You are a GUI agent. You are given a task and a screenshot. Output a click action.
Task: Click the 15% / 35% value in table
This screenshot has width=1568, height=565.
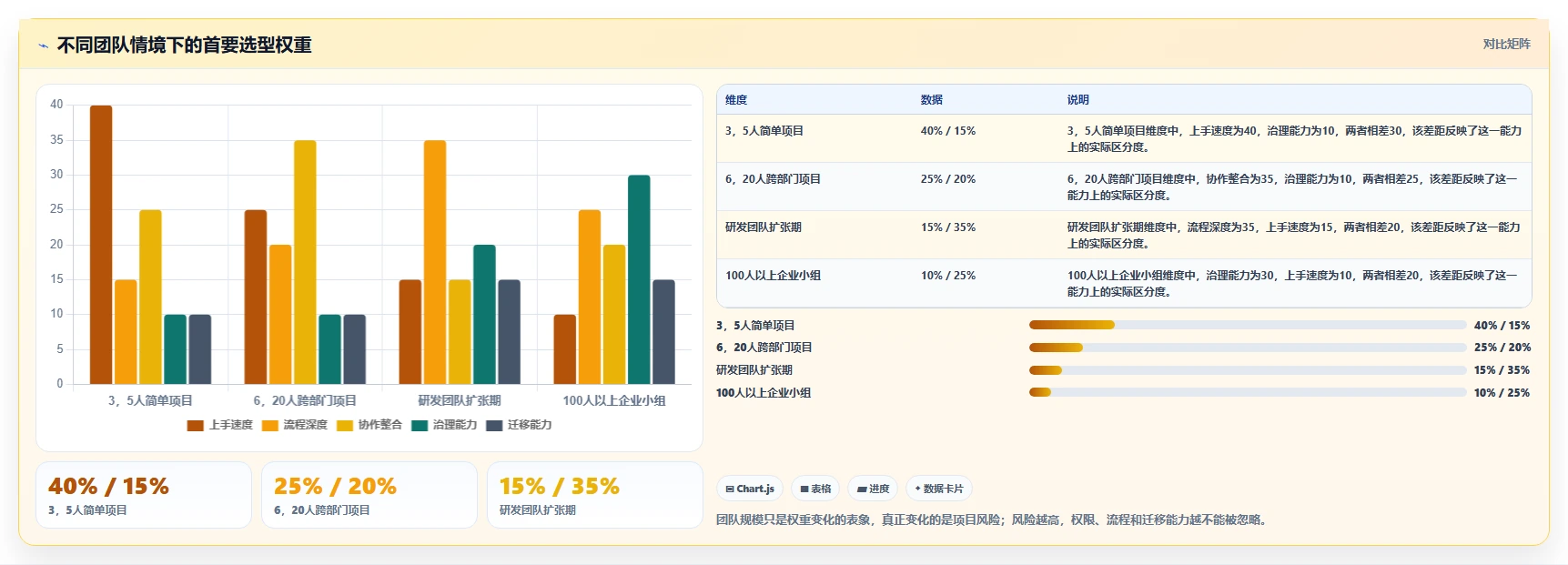point(947,227)
